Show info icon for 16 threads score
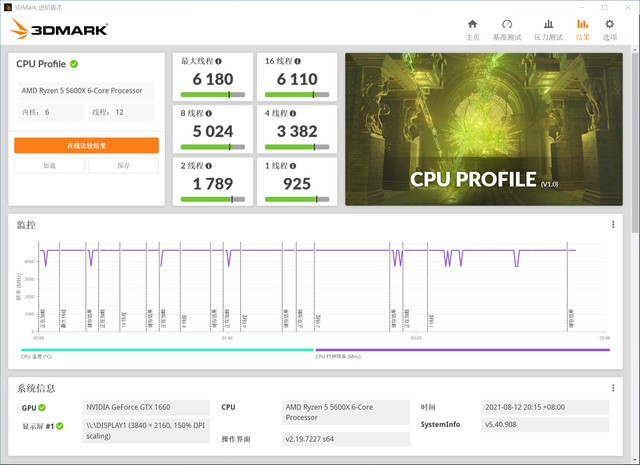The image size is (640, 465). (x=298, y=61)
